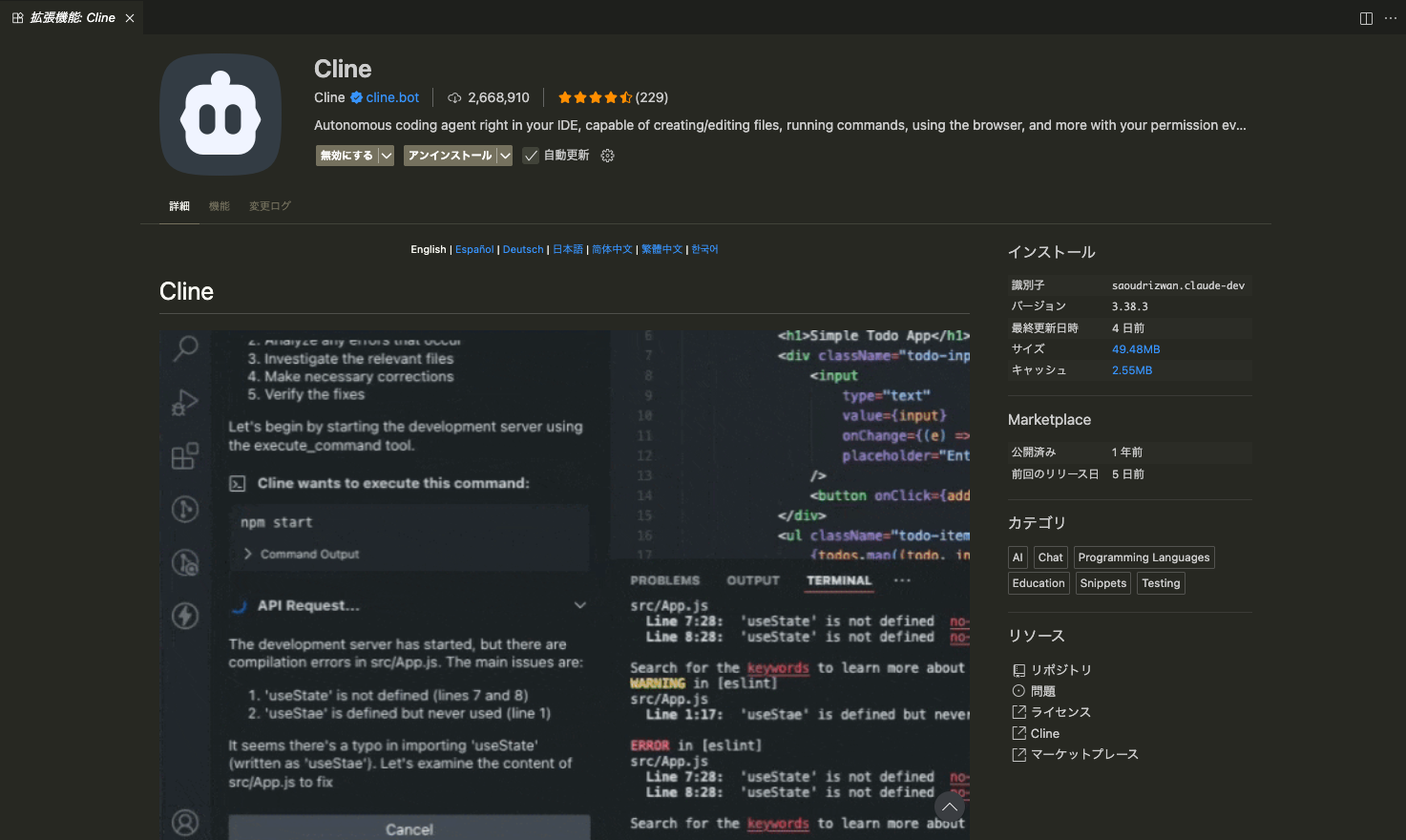This screenshot has width=1406, height=840.
Task: Open the リポジトリ resource link
Action: [1060, 670]
